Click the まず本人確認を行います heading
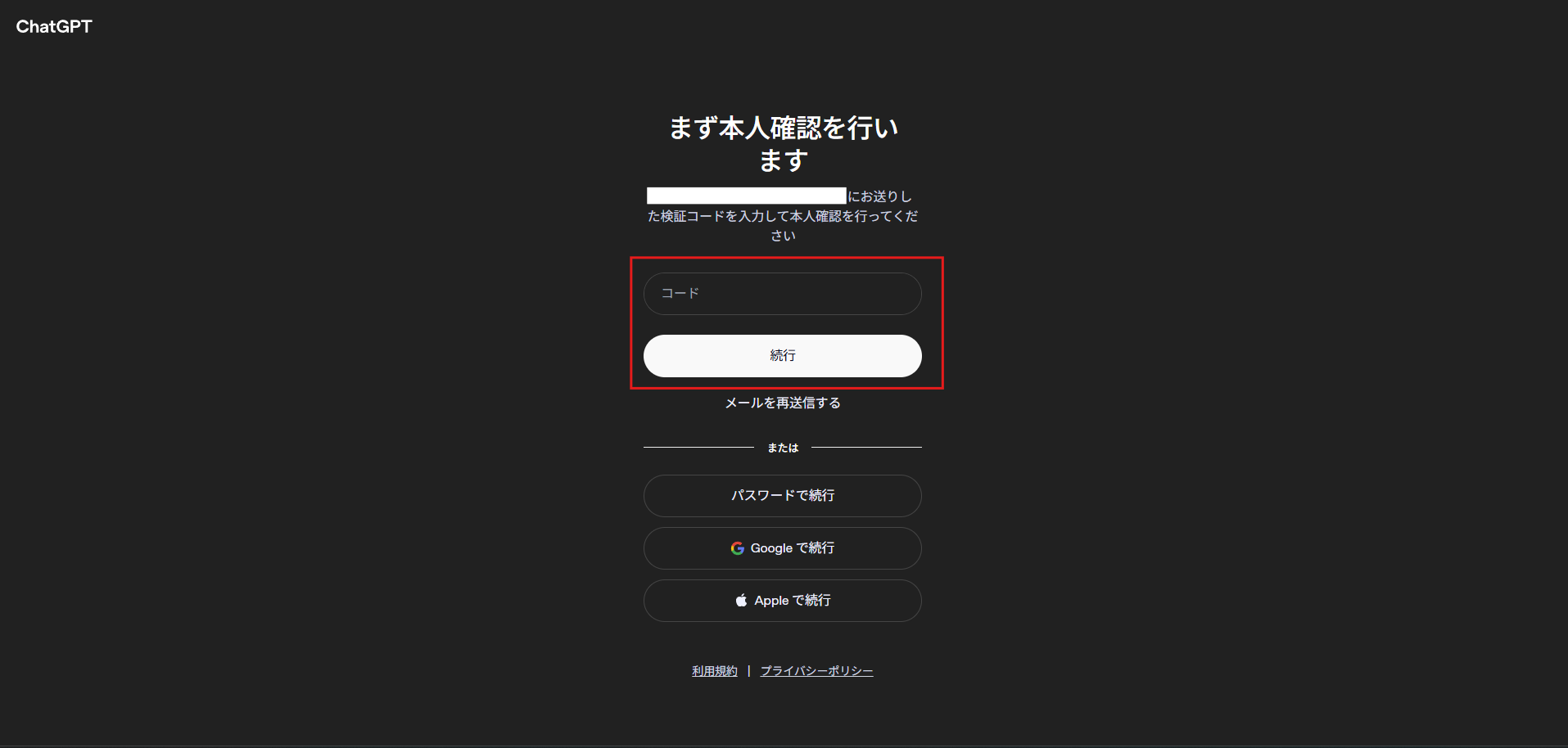1568x748 pixels. click(784, 144)
